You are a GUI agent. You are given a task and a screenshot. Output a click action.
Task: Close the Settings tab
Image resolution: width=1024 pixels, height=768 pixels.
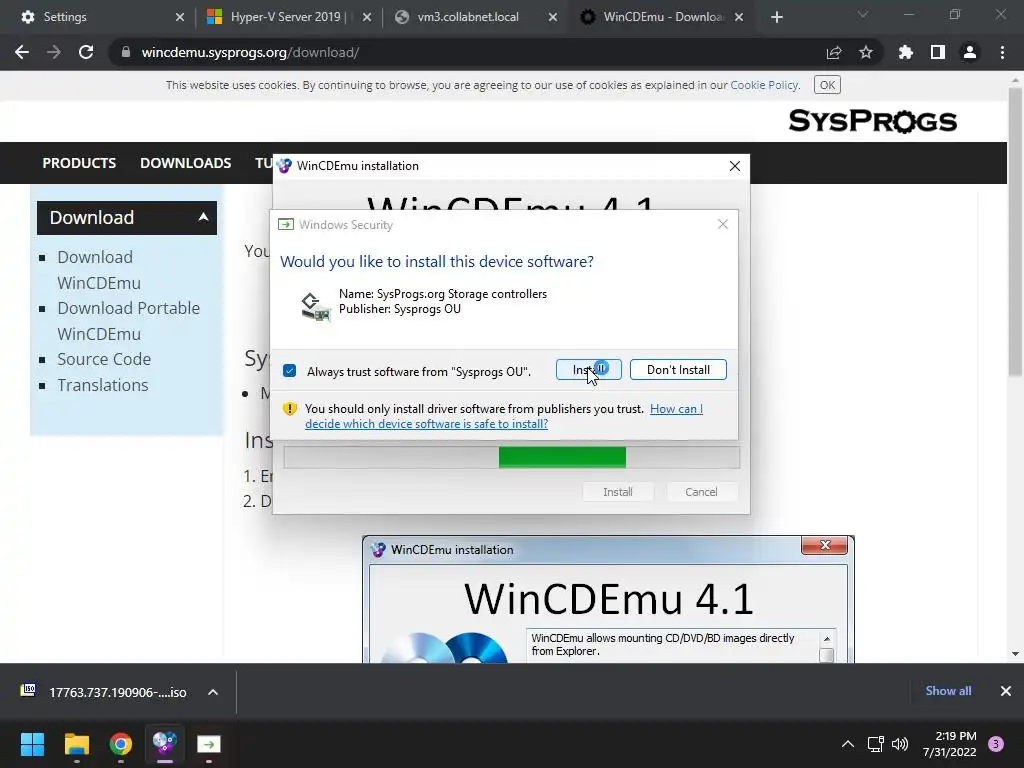click(180, 17)
